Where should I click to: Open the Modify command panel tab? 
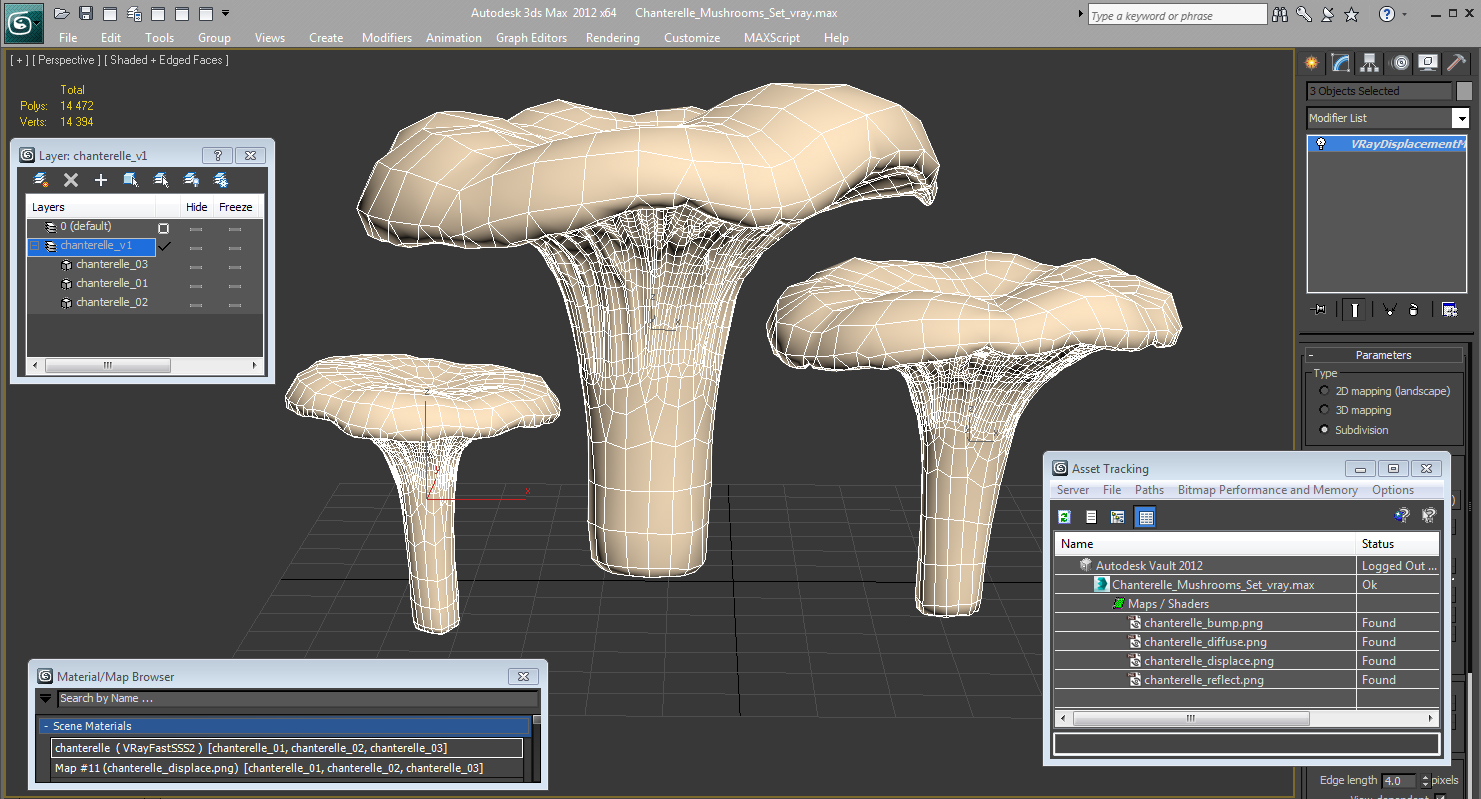tap(1341, 63)
